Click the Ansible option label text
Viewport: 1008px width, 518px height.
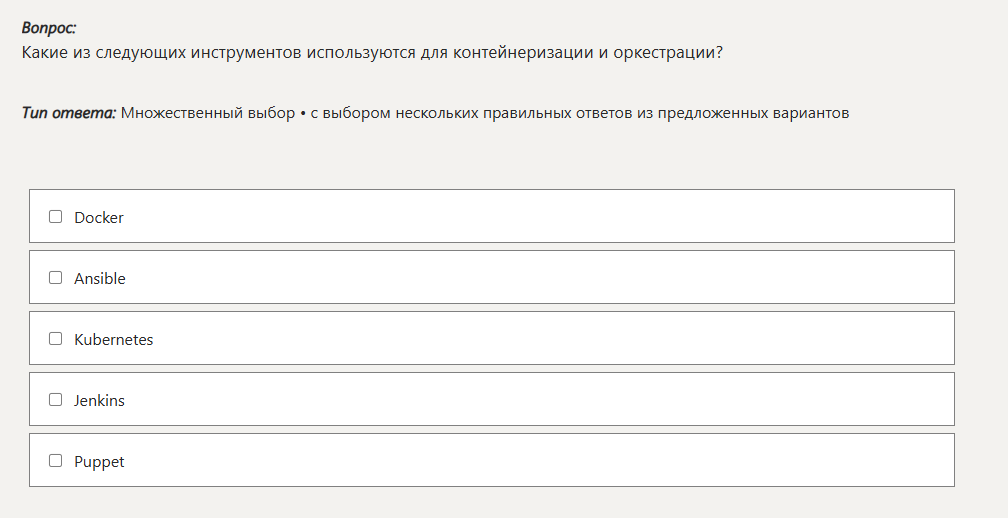(x=100, y=278)
